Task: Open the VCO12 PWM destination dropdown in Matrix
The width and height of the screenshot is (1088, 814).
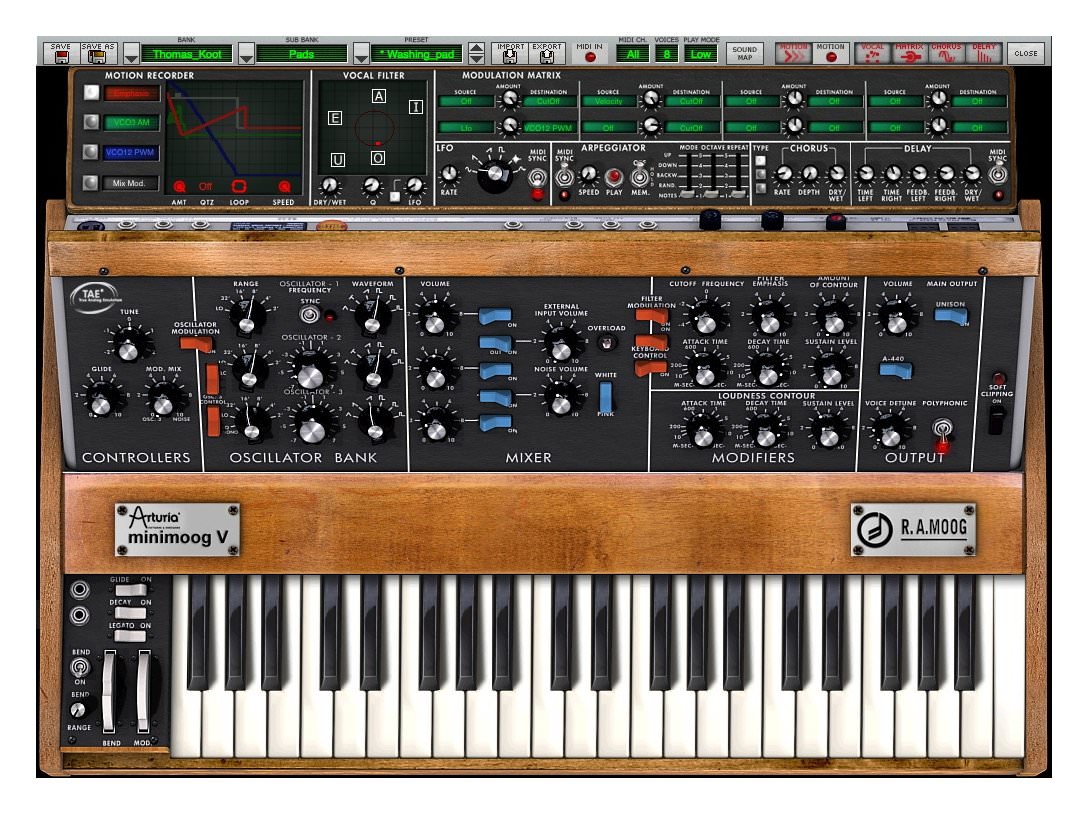Action: [x=549, y=128]
